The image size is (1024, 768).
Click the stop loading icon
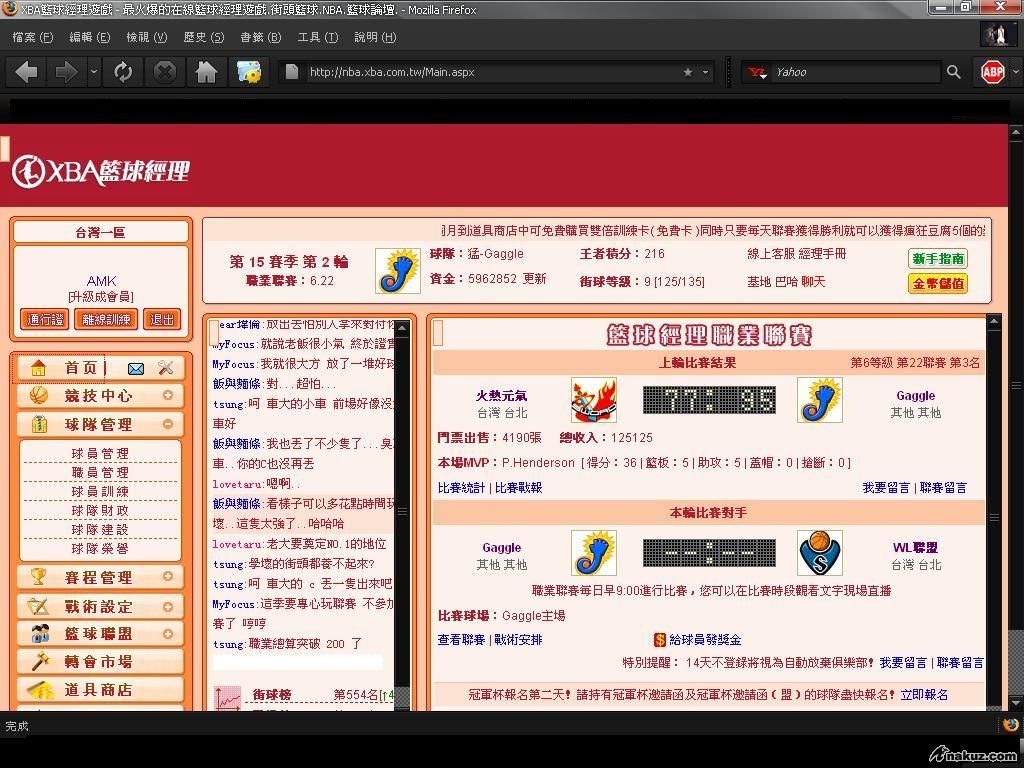(x=165, y=72)
